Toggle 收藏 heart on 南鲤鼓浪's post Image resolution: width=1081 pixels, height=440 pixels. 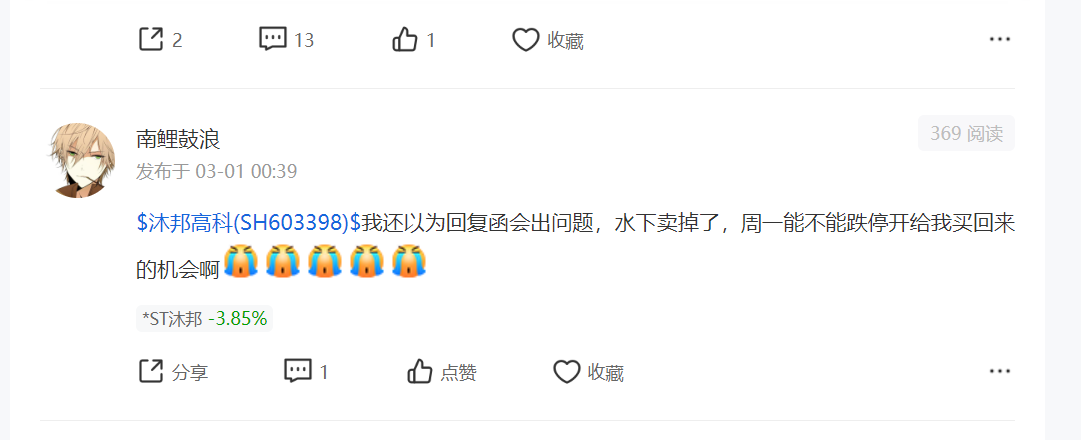click(567, 372)
